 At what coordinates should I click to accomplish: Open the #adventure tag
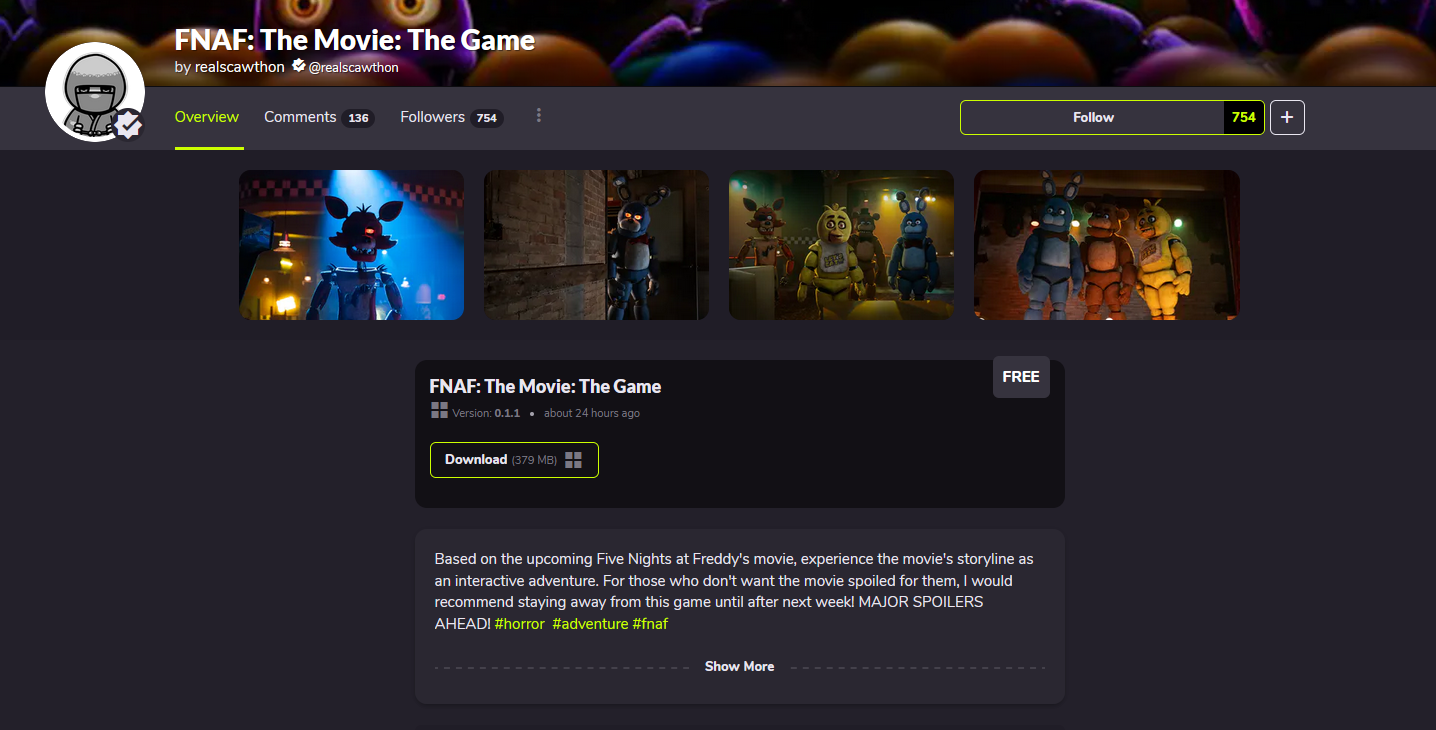(x=590, y=624)
